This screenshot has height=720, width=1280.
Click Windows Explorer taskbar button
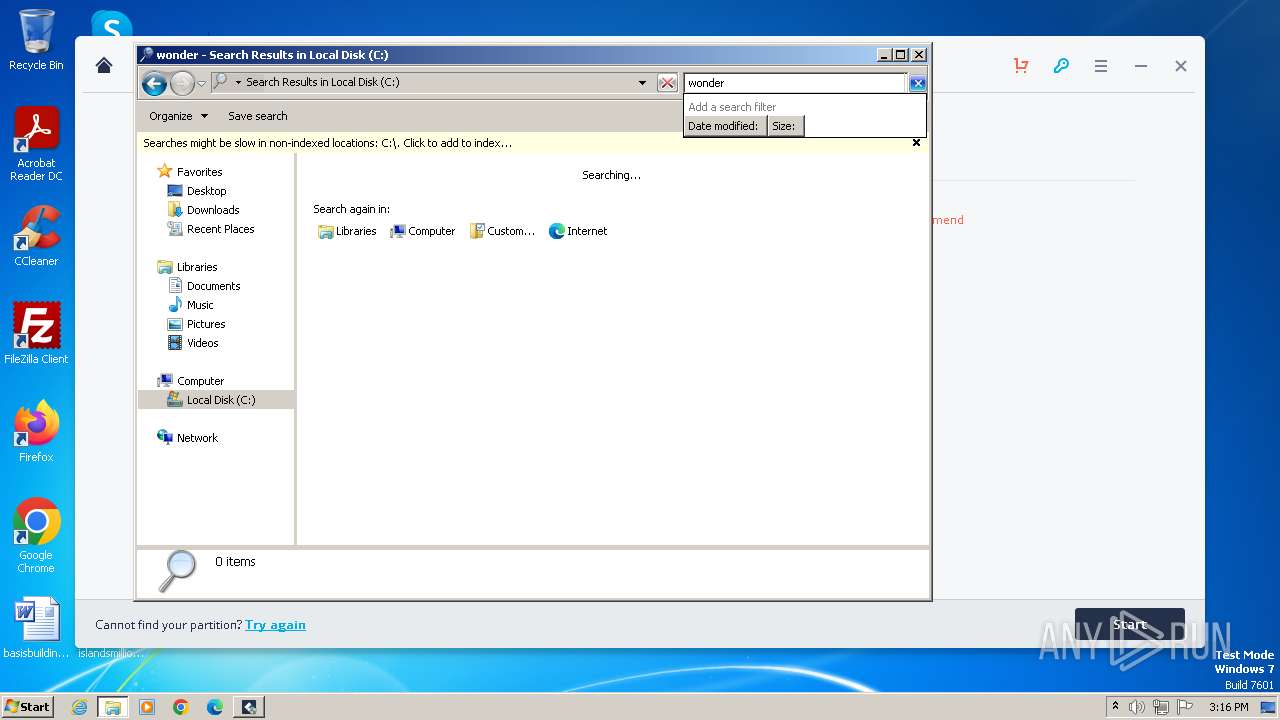tap(113, 707)
